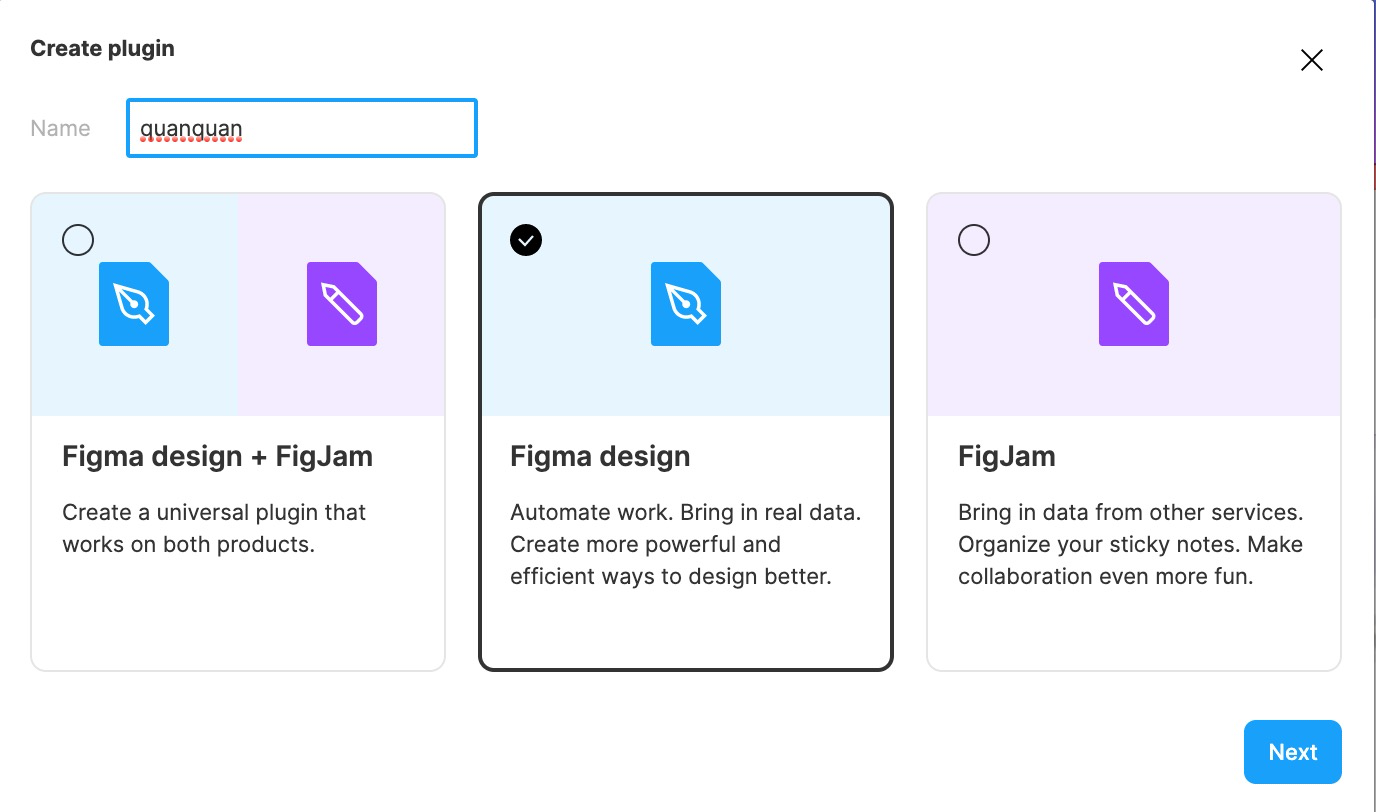The height and width of the screenshot is (812, 1376).
Task: Click the "FigJam" card heading
Action: pos(1006,456)
